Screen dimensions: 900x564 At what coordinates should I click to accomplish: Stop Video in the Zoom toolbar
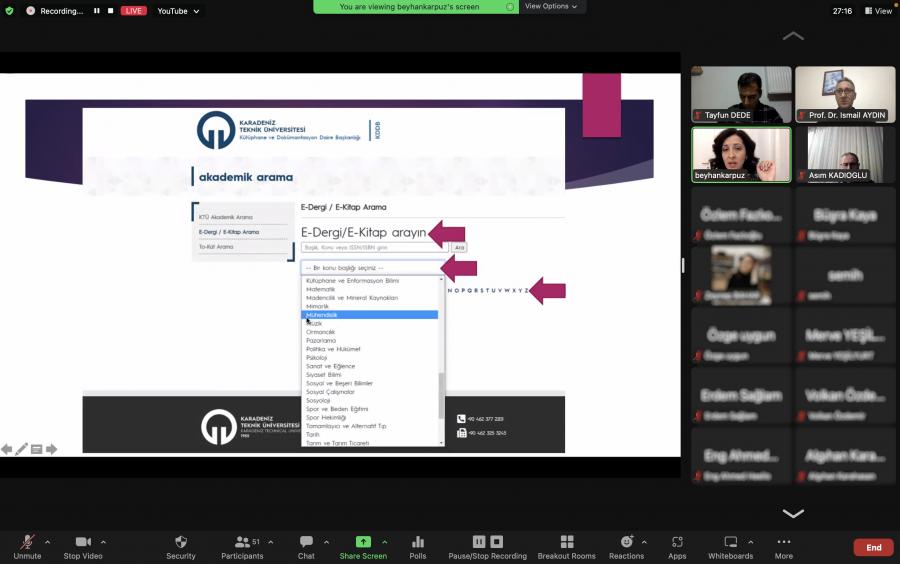tap(83, 547)
